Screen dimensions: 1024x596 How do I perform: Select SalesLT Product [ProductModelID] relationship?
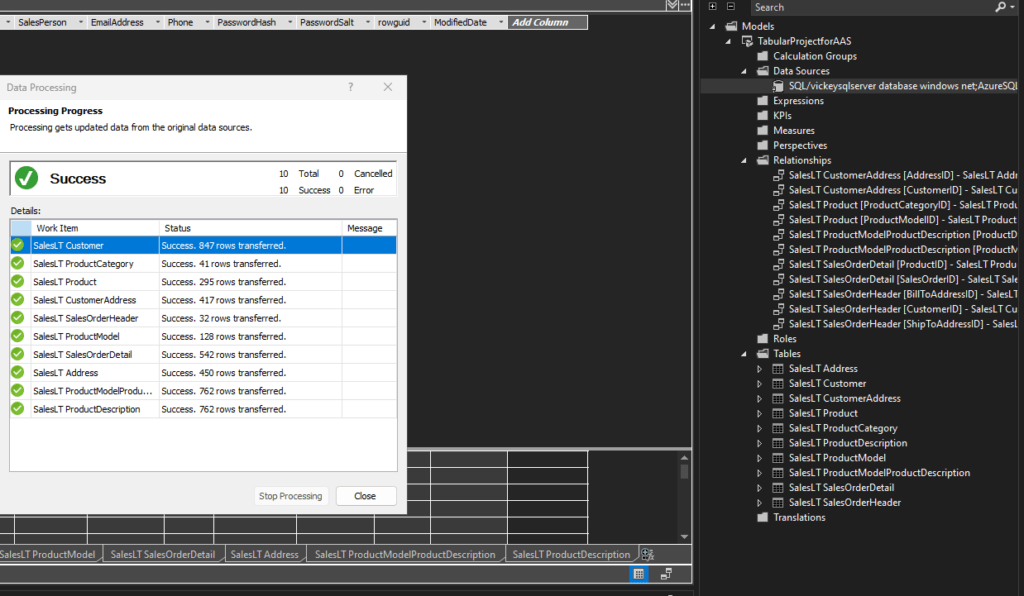click(902, 220)
